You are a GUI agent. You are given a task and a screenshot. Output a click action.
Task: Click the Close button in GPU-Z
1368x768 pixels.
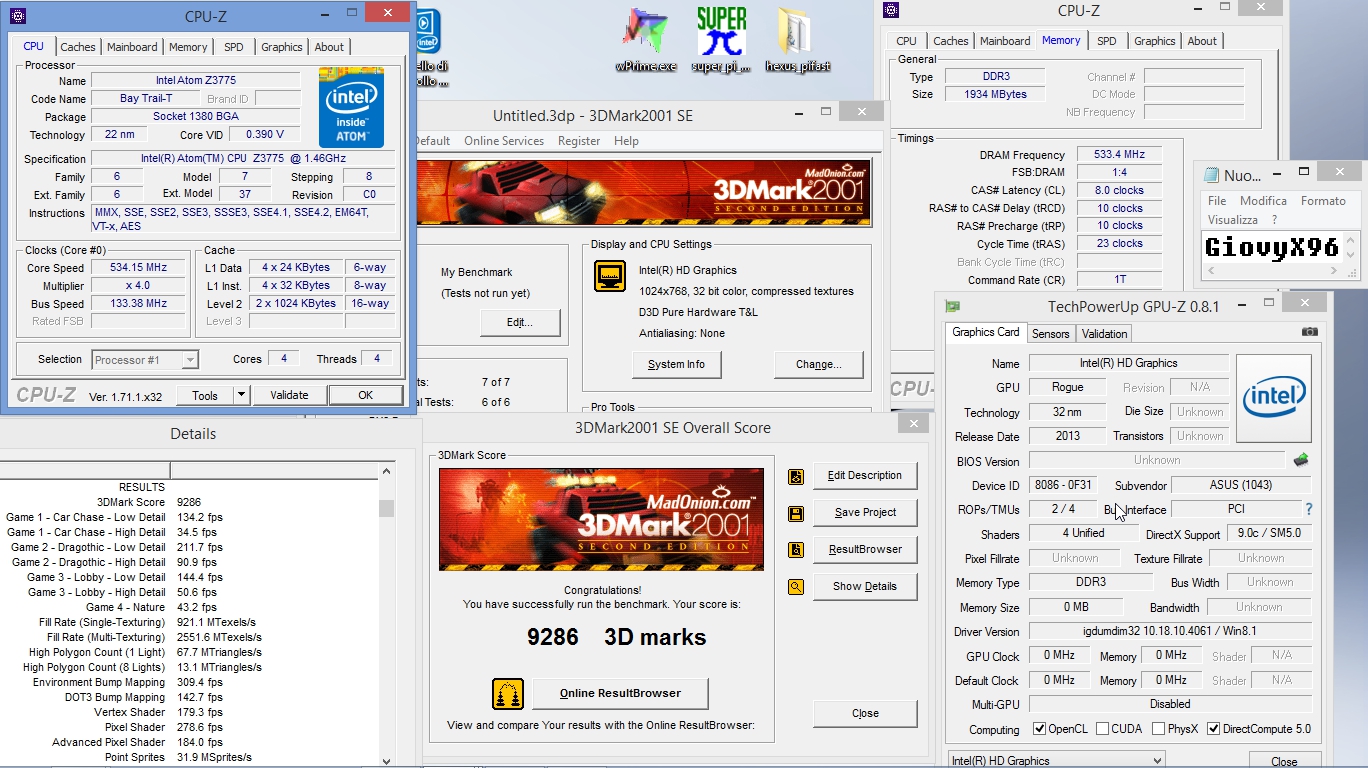tap(1284, 761)
